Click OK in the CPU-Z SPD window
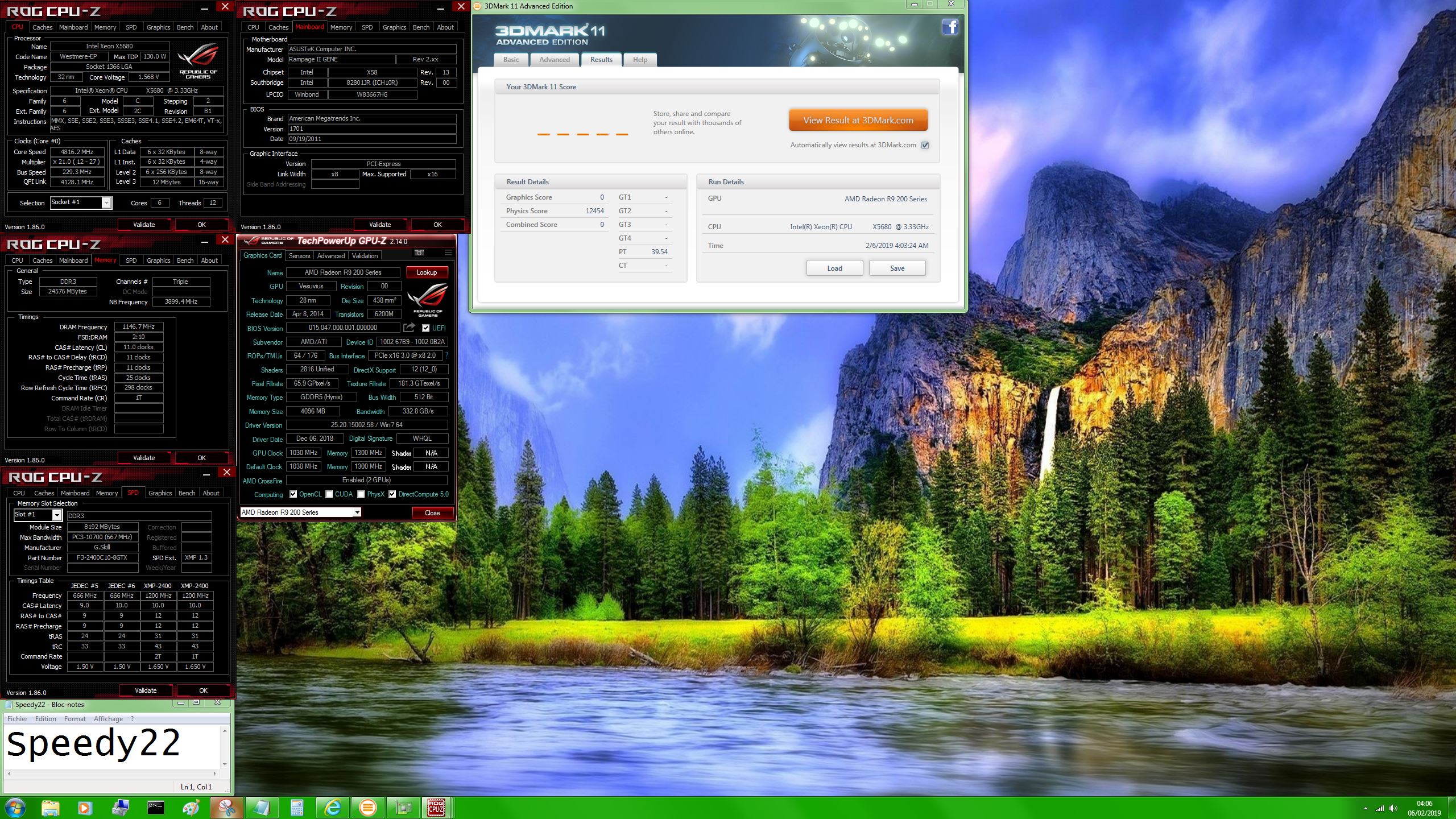The image size is (1456, 819). [x=203, y=690]
